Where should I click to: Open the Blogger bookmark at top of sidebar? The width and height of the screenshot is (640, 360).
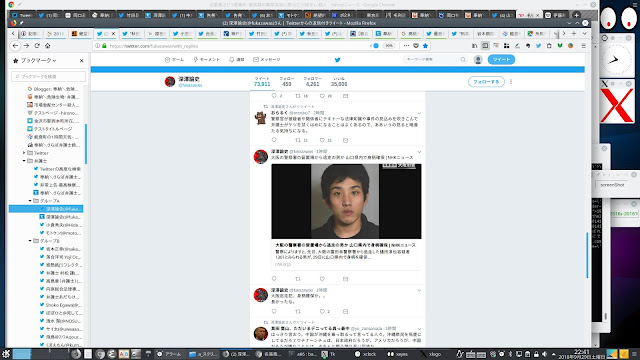tap(53, 89)
